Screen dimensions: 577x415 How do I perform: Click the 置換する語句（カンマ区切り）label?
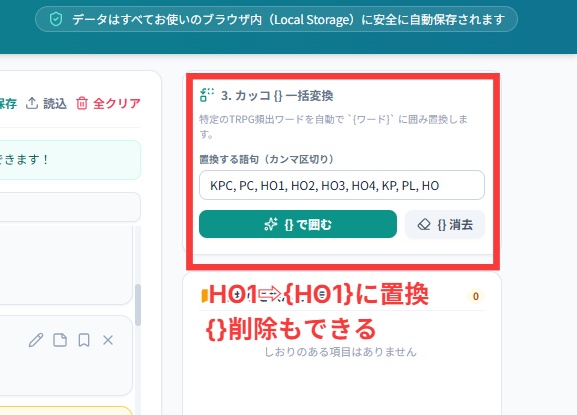click(x=267, y=159)
